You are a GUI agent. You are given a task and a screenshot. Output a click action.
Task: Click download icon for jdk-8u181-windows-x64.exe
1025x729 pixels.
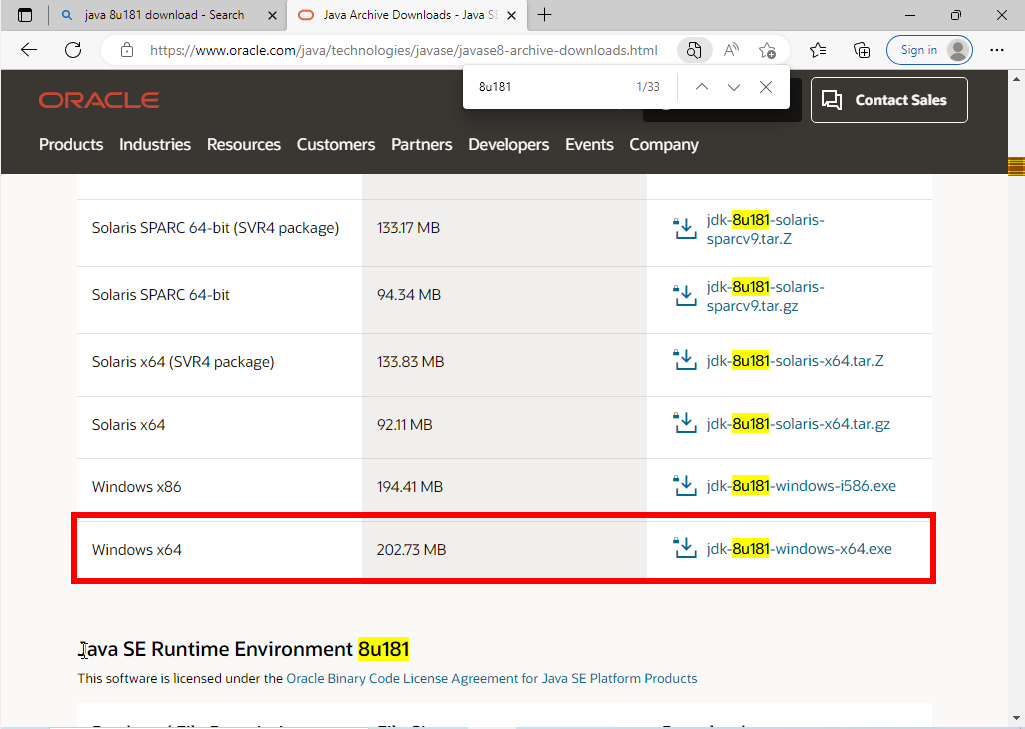click(685, 548)
